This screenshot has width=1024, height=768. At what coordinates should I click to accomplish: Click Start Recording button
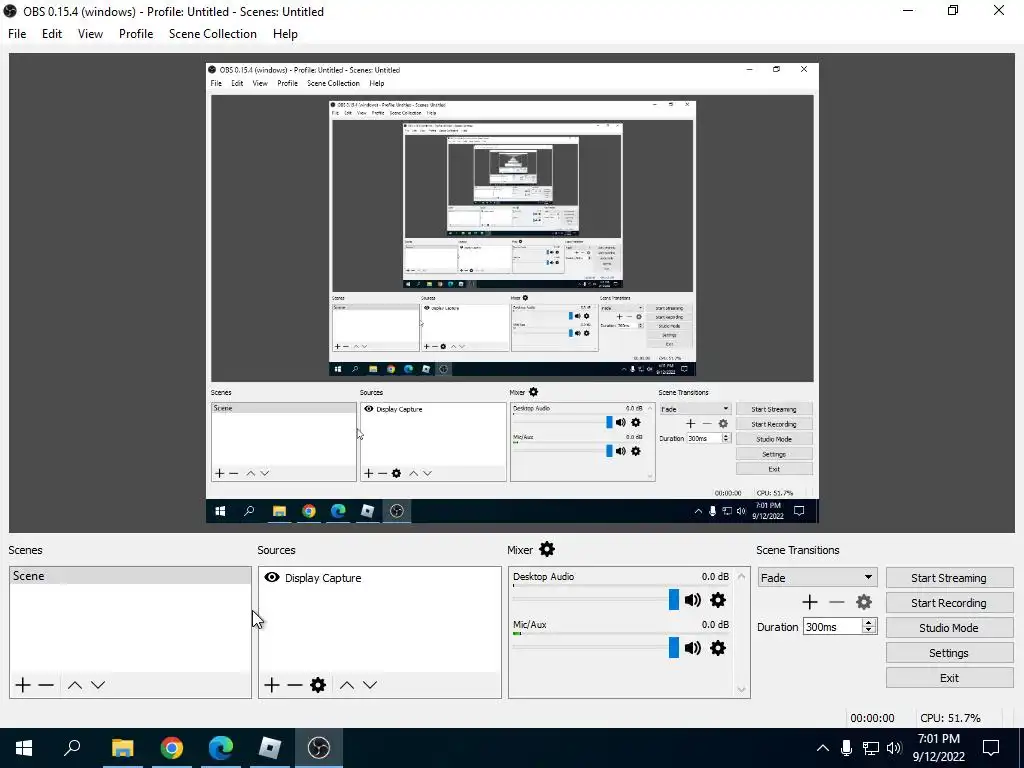tap(949, 603)
